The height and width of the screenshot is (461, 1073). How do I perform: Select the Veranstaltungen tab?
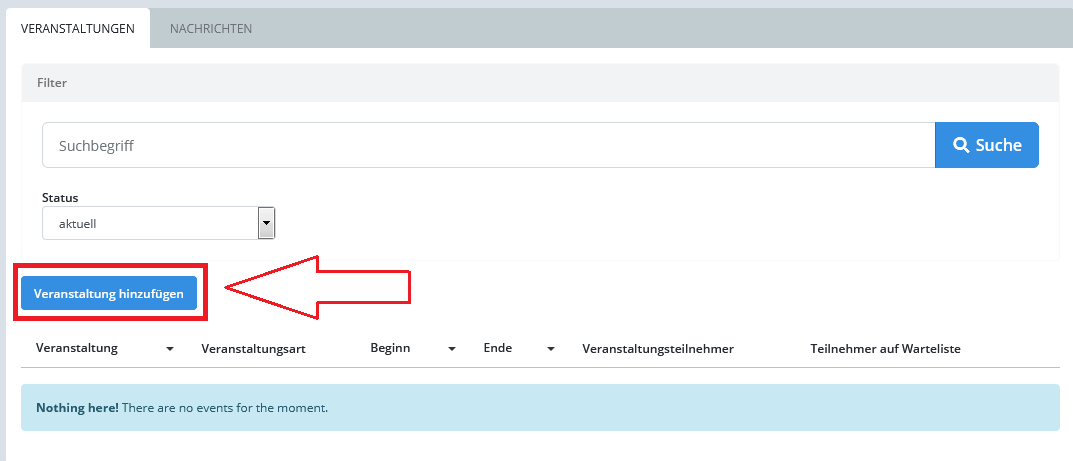77,29
